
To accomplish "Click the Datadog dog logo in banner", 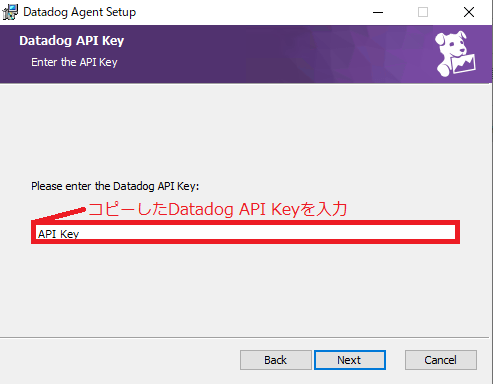I will click(456, 54).
